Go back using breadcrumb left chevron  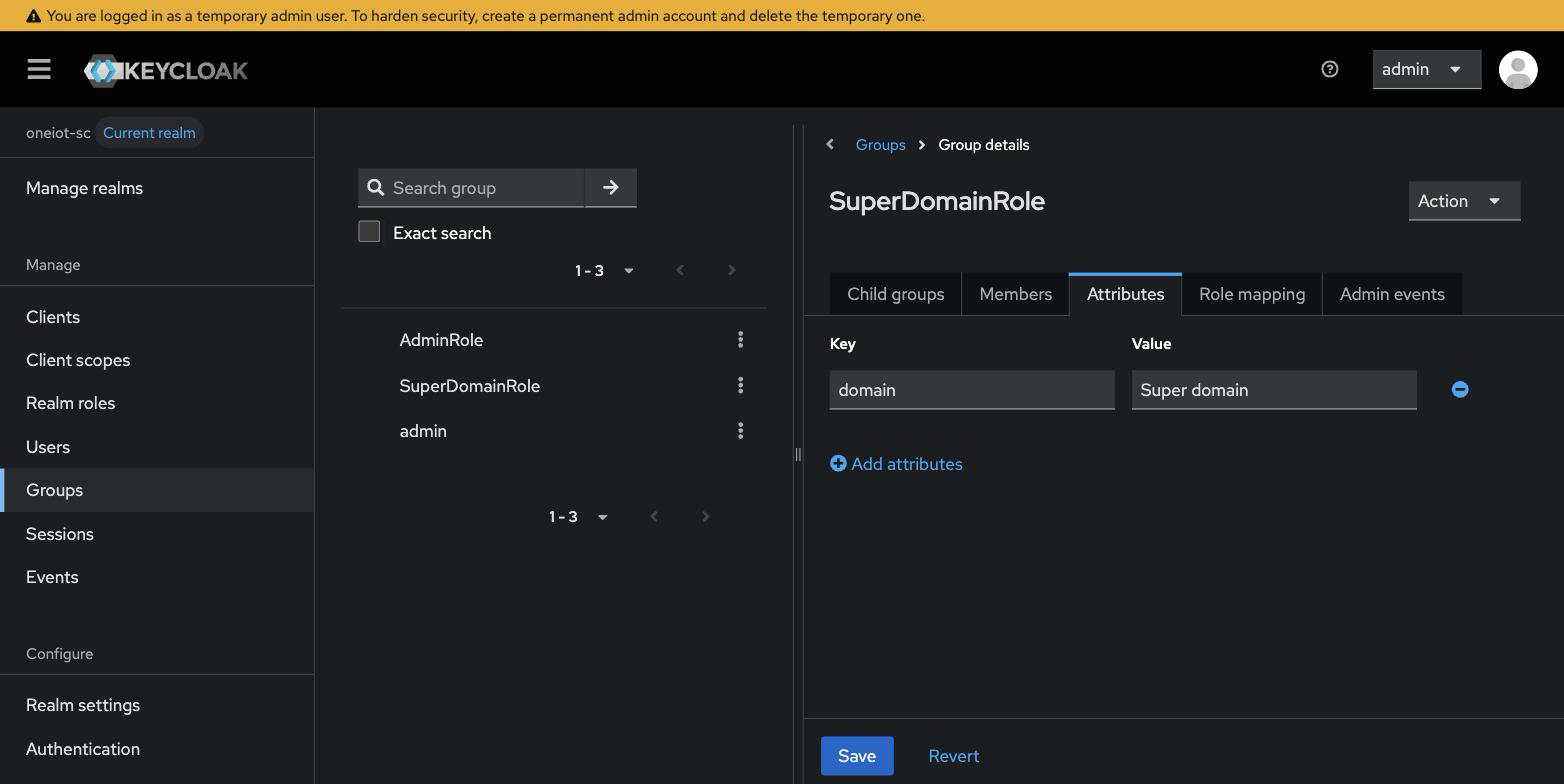[830, 145]
